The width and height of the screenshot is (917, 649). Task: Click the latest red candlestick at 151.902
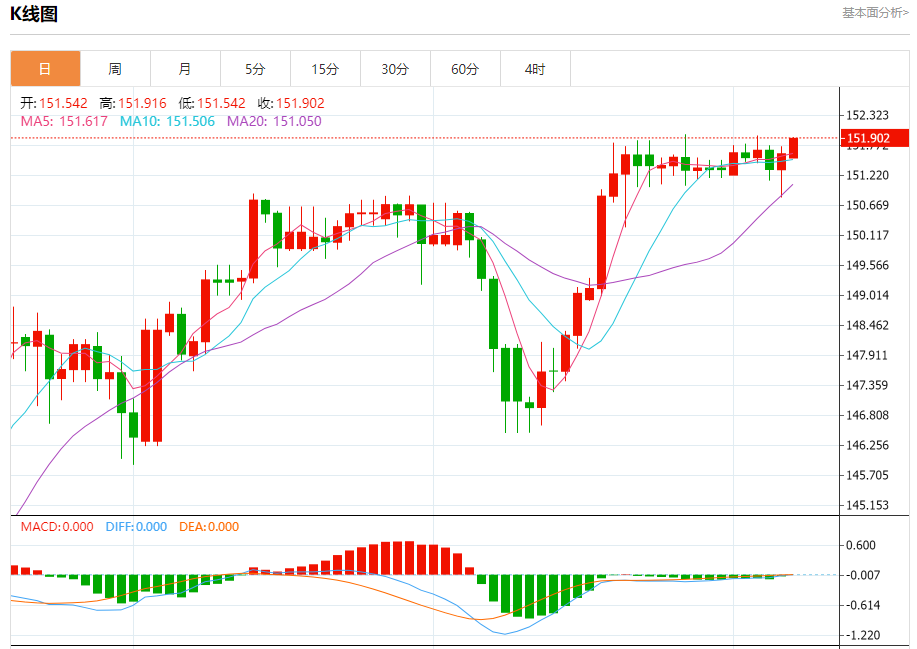[x=794, y=147]
